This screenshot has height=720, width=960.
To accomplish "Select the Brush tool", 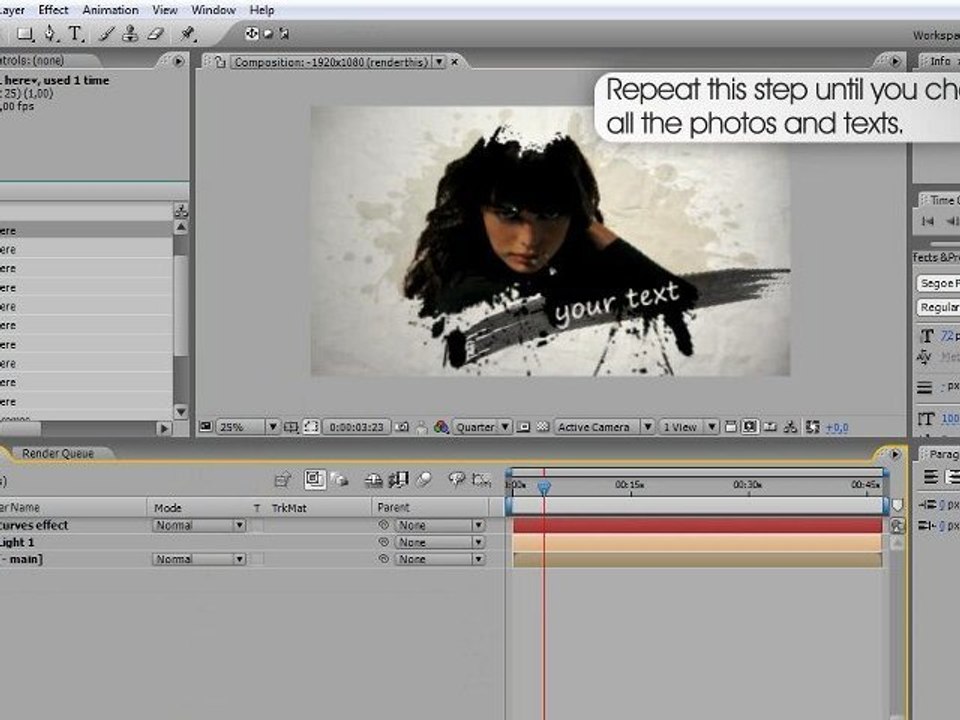I will 106,34.
